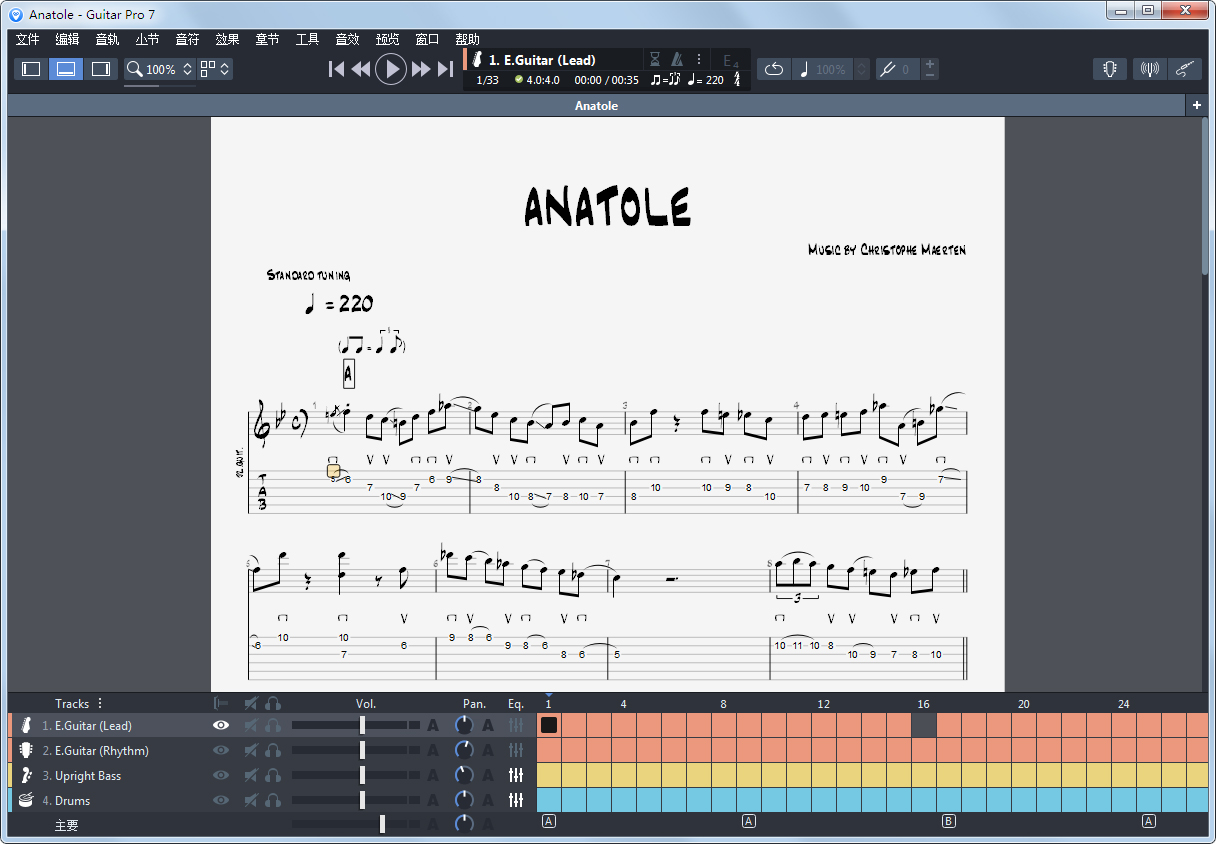Open the 文件 menu
The width and height of the screenshot is (1216, 844).
coord(27,39)
